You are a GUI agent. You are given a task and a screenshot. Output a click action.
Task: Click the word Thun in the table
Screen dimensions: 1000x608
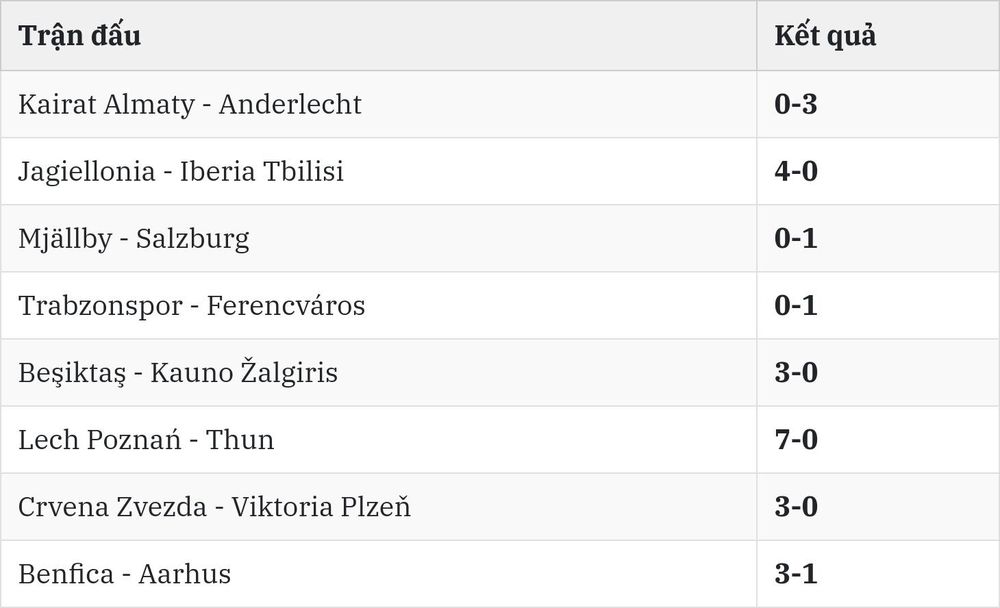(240, 440)
